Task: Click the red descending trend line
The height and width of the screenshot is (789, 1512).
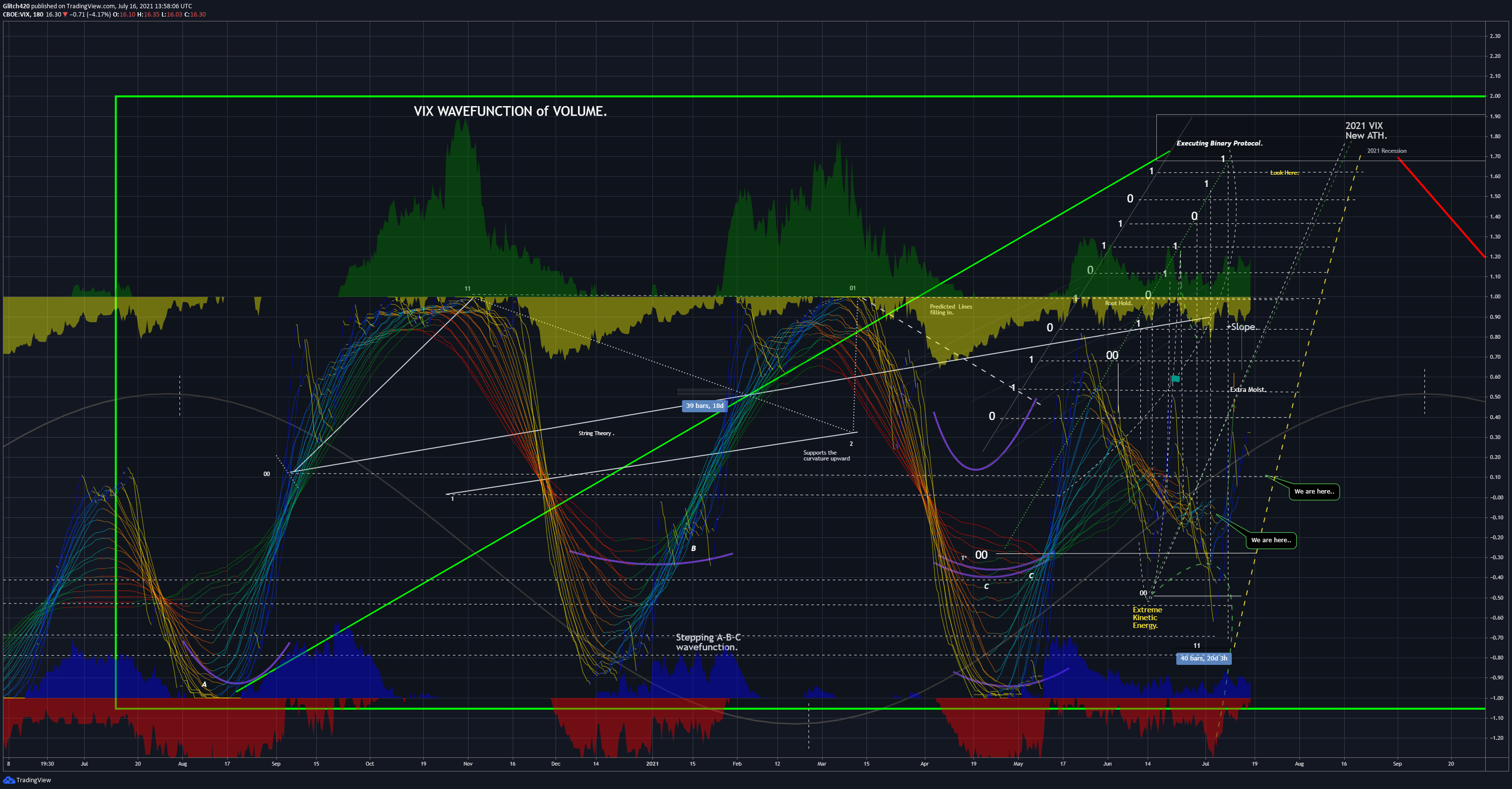Action: coord(1441,207)
